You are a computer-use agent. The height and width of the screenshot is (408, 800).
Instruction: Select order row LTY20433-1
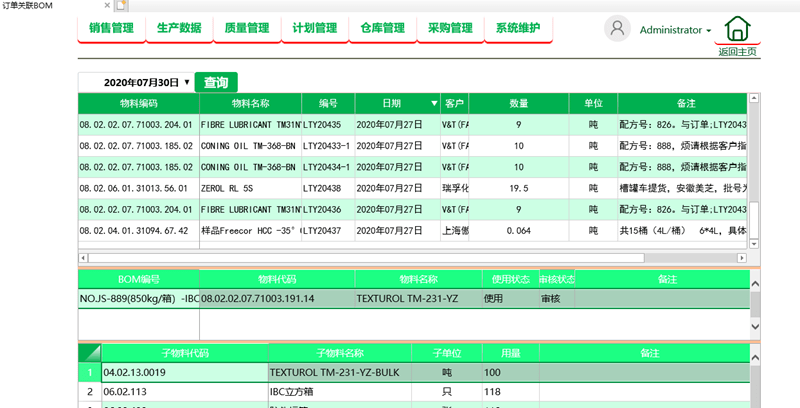click(413, 146)
